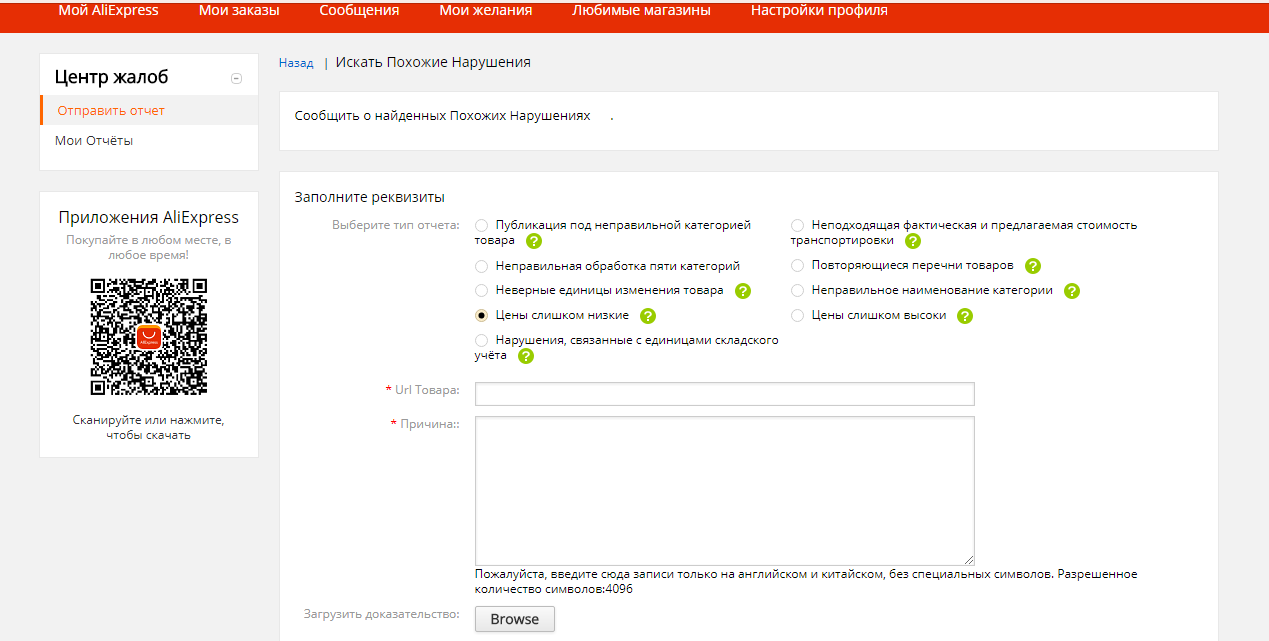The image size is (1269, 641).
Task: Click 'Заполните реквизиты' section heading
Action: click(370, 197)
